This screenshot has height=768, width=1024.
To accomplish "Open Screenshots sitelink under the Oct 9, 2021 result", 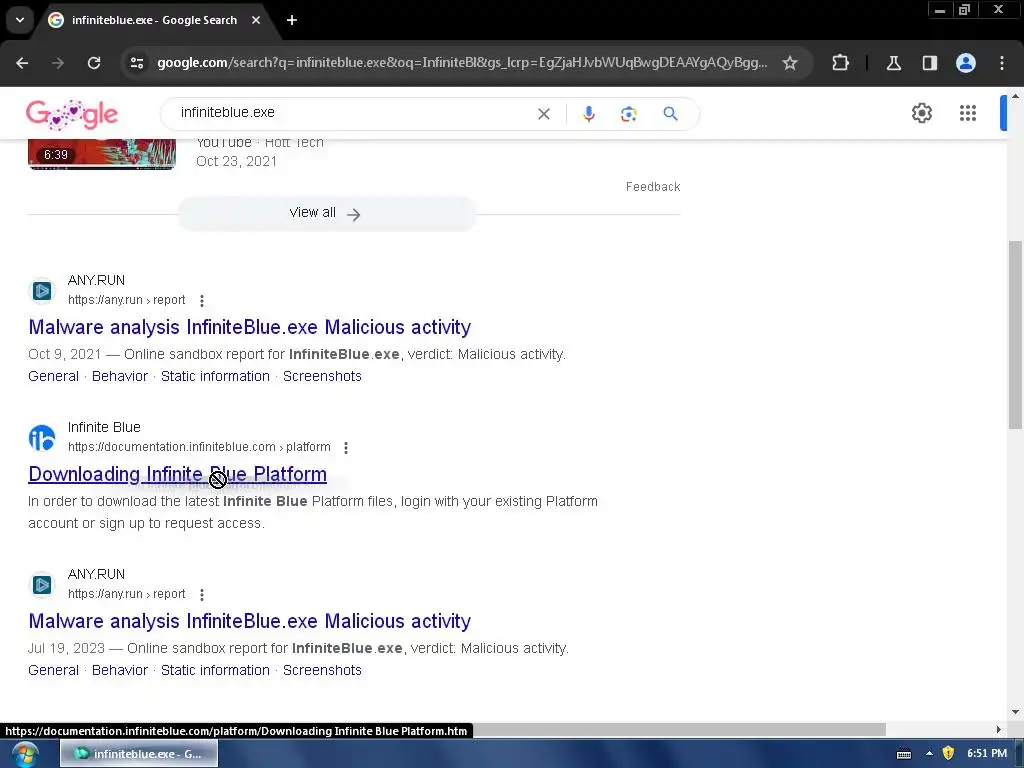I will coord(322,376).
